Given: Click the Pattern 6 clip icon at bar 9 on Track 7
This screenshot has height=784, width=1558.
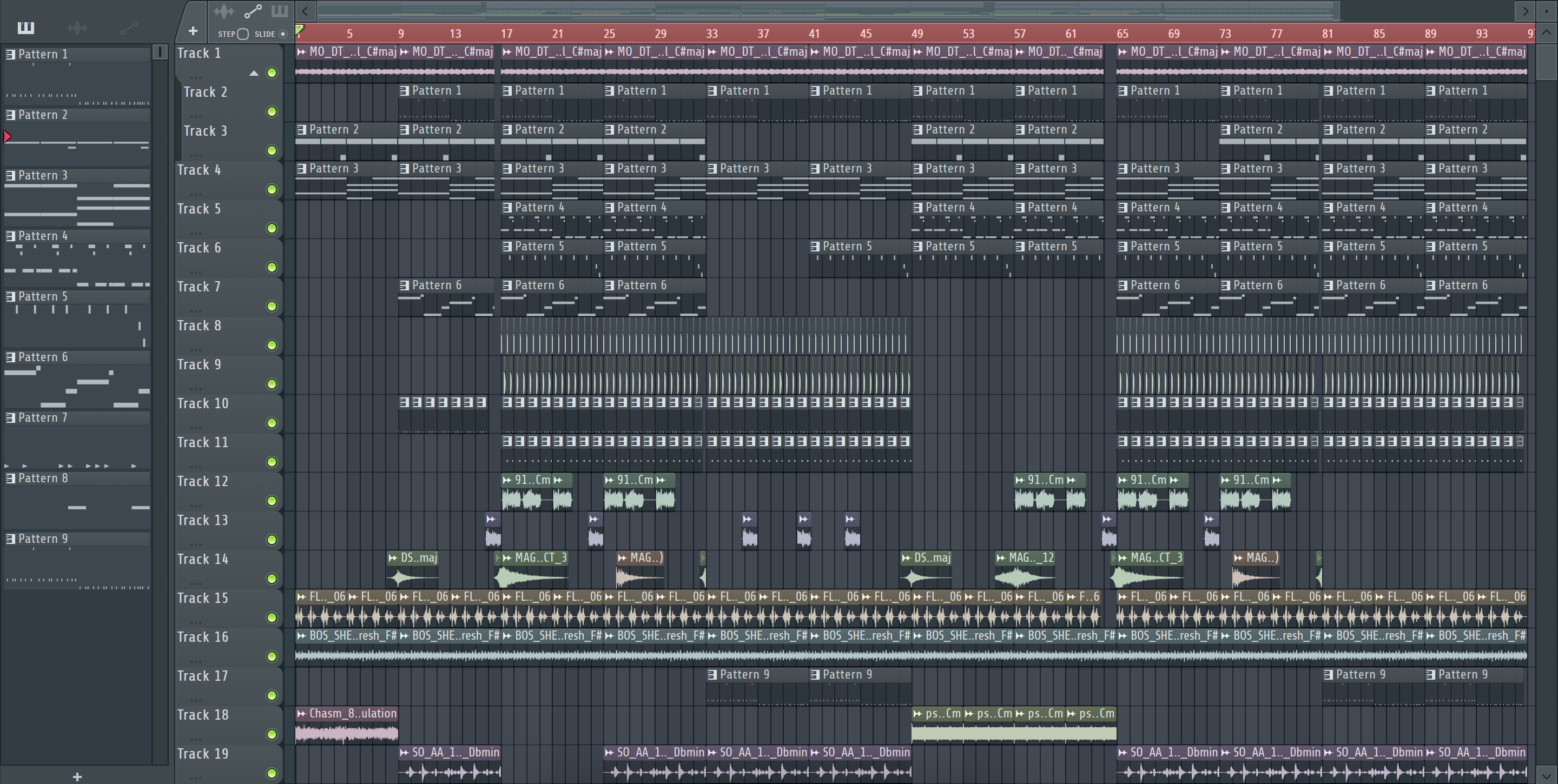Looking at the screenshot, I should [405, 285].
